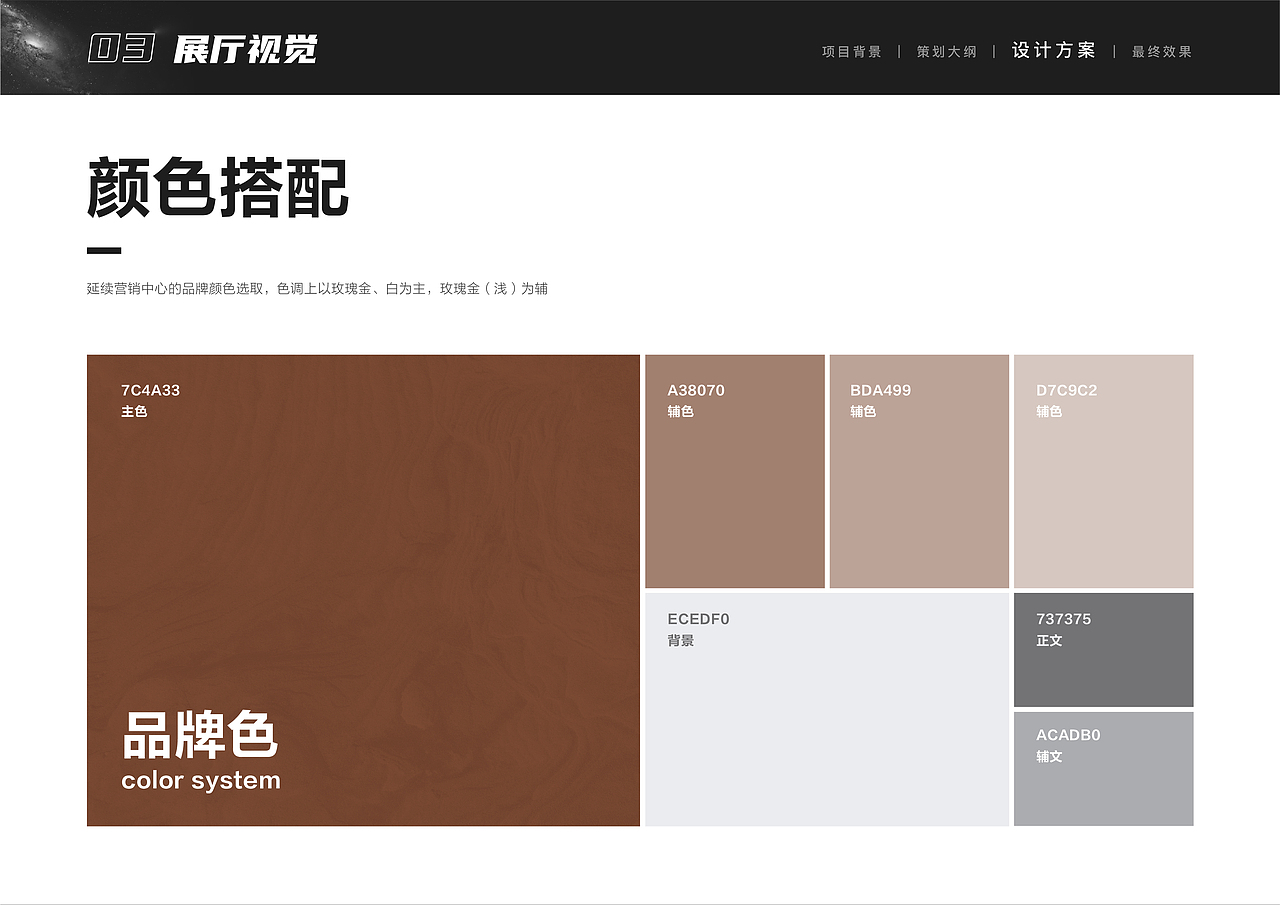
Task: Click the description text about 玫瑰金 colors
Action: [319, 289]
